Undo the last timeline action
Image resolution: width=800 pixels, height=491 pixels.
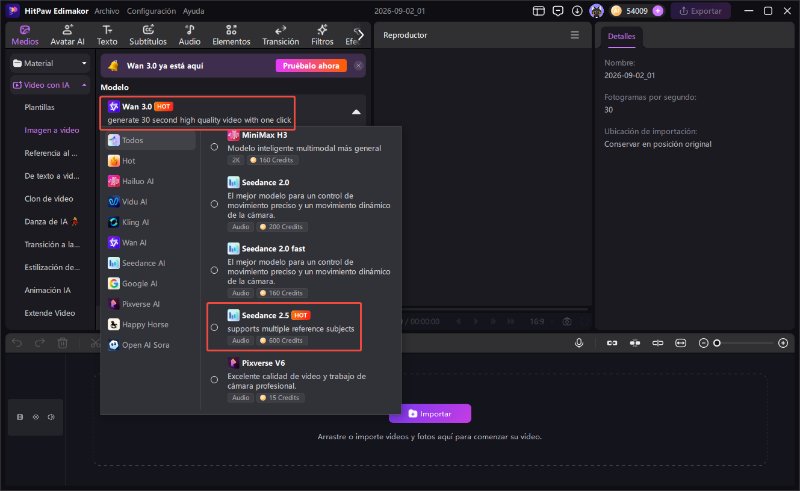[17, 343]
